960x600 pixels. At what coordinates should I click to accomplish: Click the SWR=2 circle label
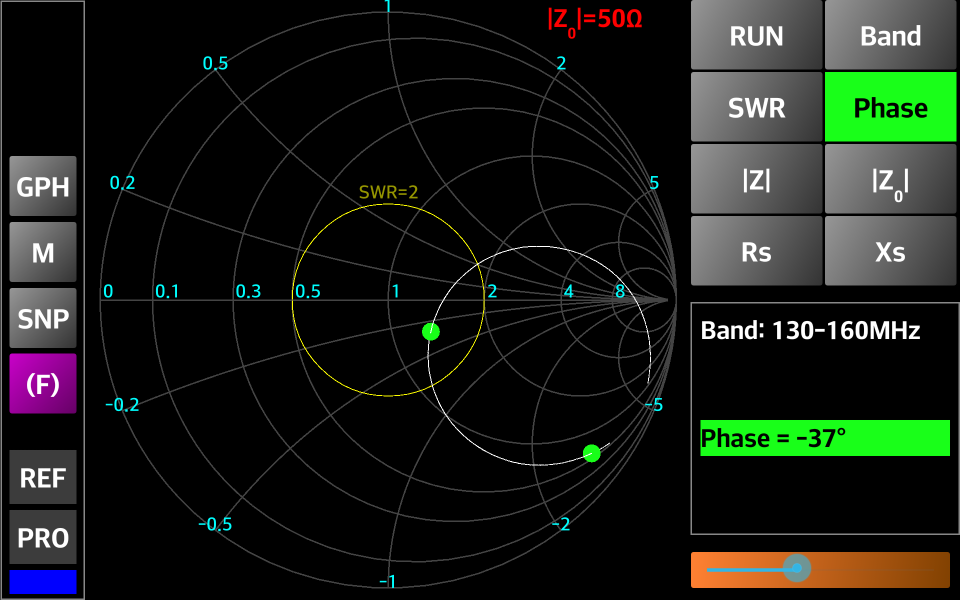pos(388,192)
